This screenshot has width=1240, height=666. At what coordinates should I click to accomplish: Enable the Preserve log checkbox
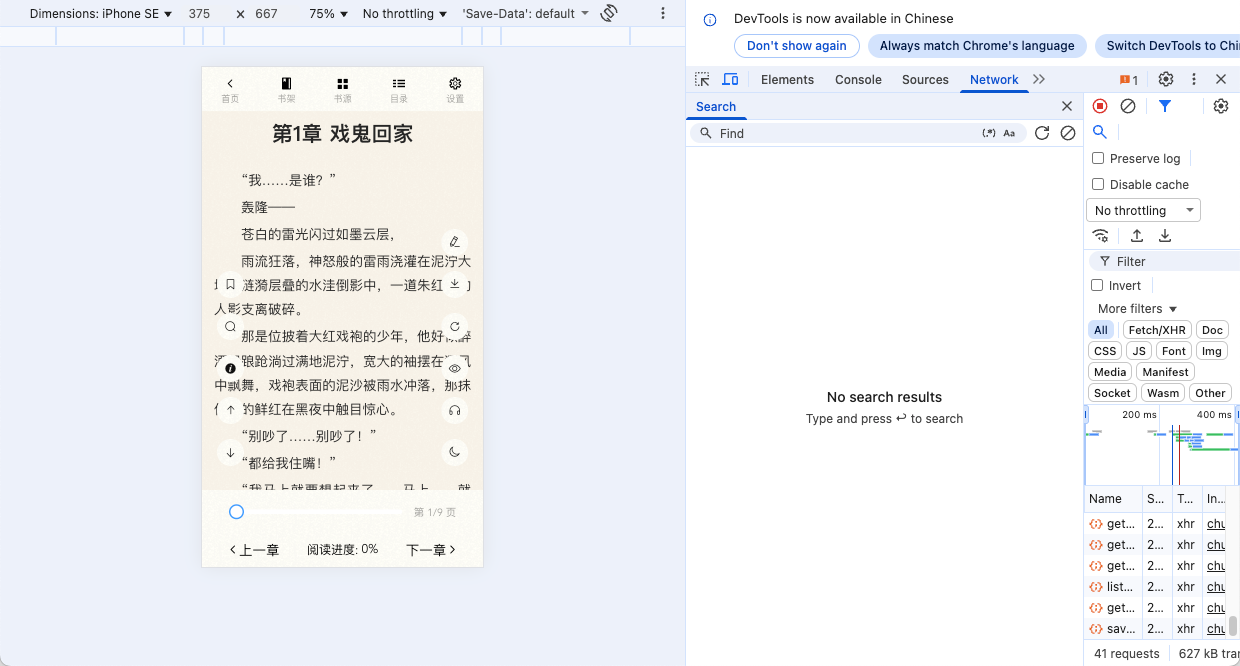click(1097, 158)
